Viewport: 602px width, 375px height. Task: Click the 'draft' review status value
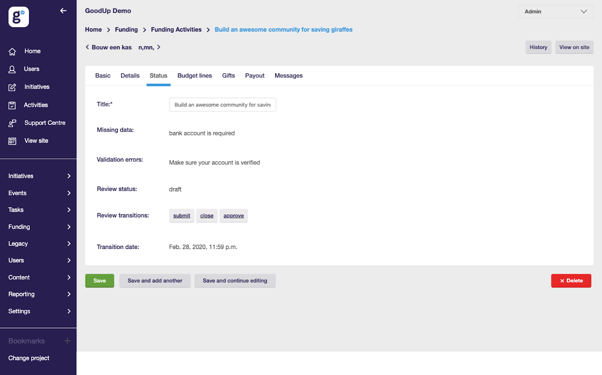click(175, 189)
